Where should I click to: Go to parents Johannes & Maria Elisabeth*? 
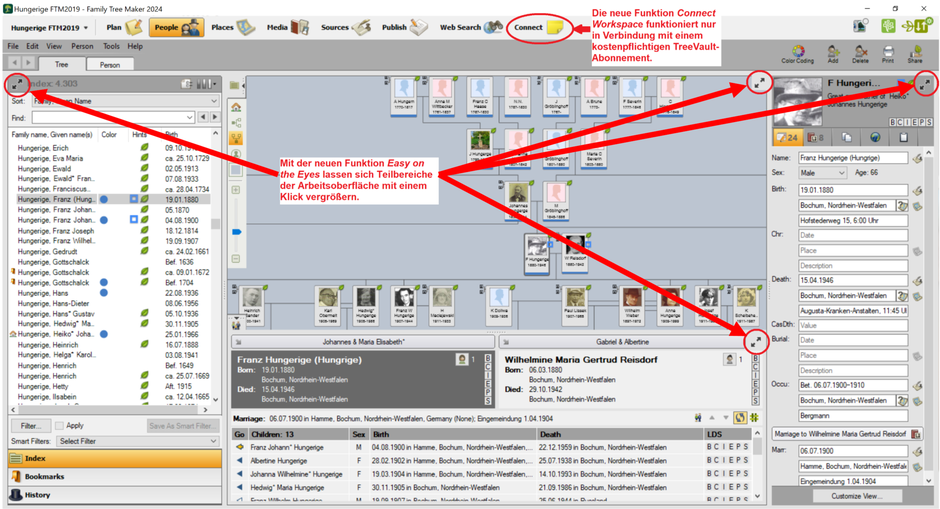click(363, 342)
